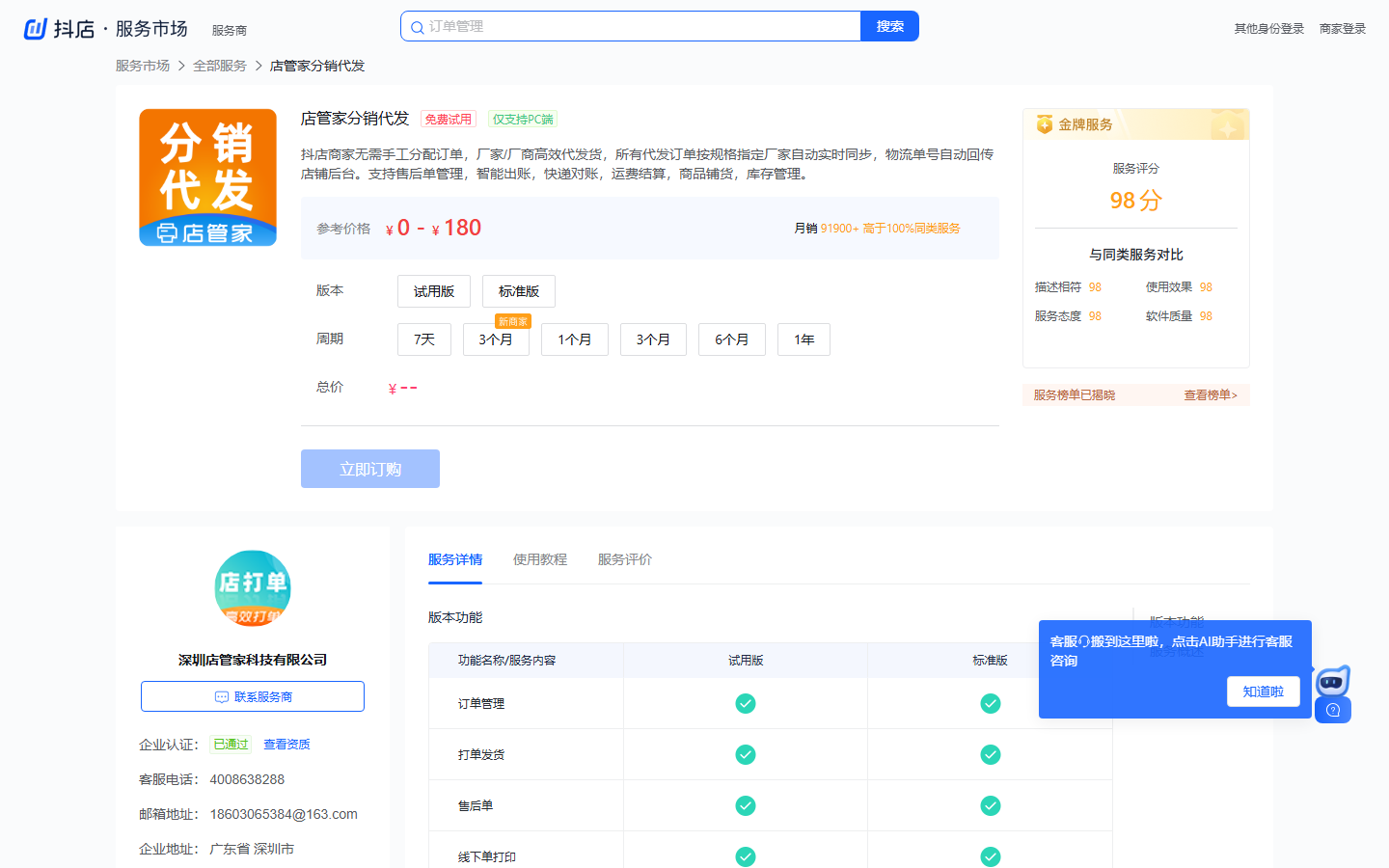Open the 服务详情 tab
Screen dimensions: 1389x868
(455, 559)
